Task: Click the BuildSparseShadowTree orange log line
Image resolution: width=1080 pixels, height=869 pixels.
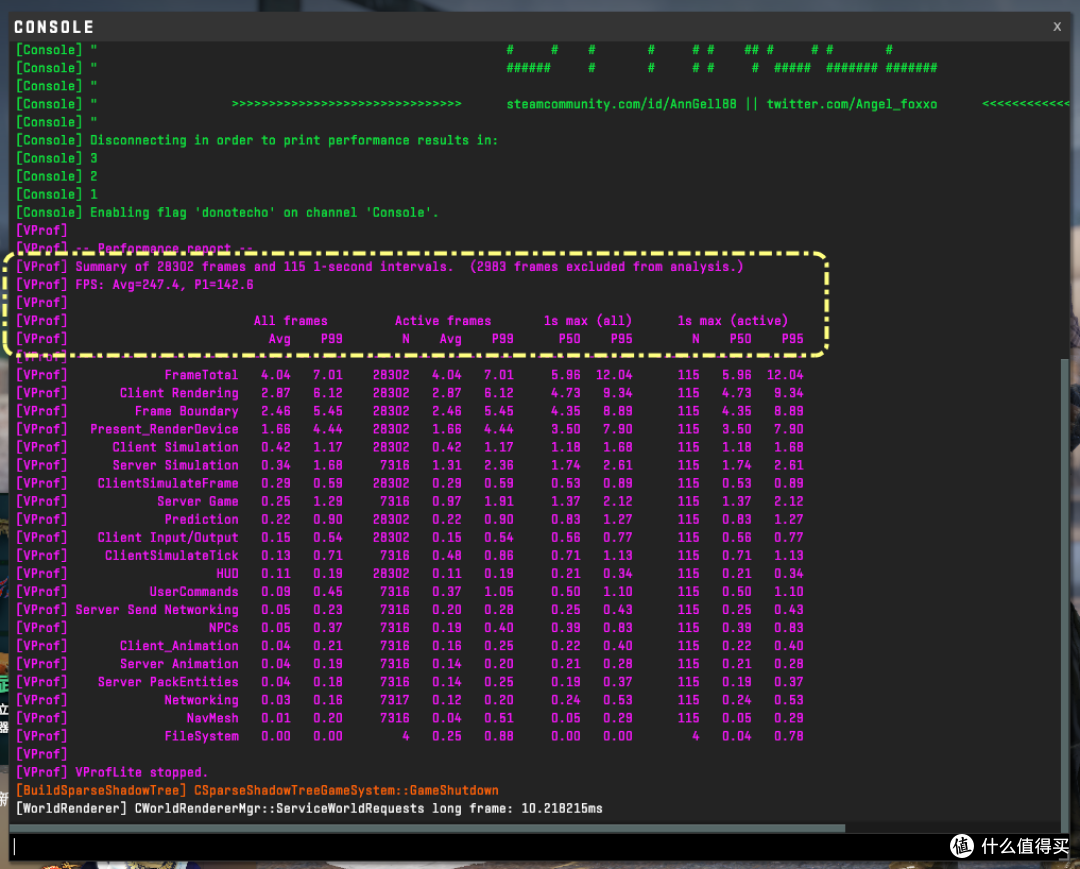Action: (x=257, y=790)
